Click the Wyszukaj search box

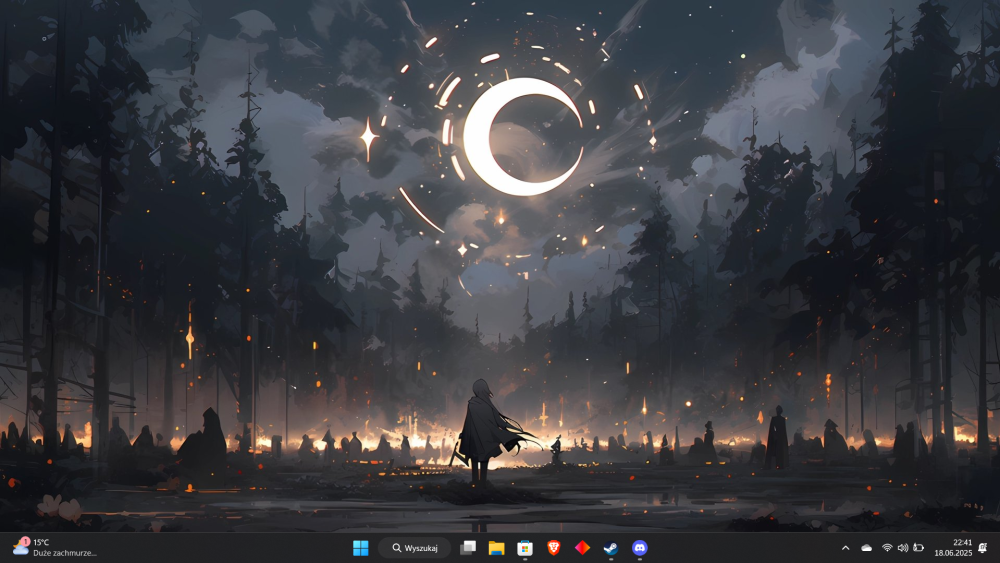point(415,548)
